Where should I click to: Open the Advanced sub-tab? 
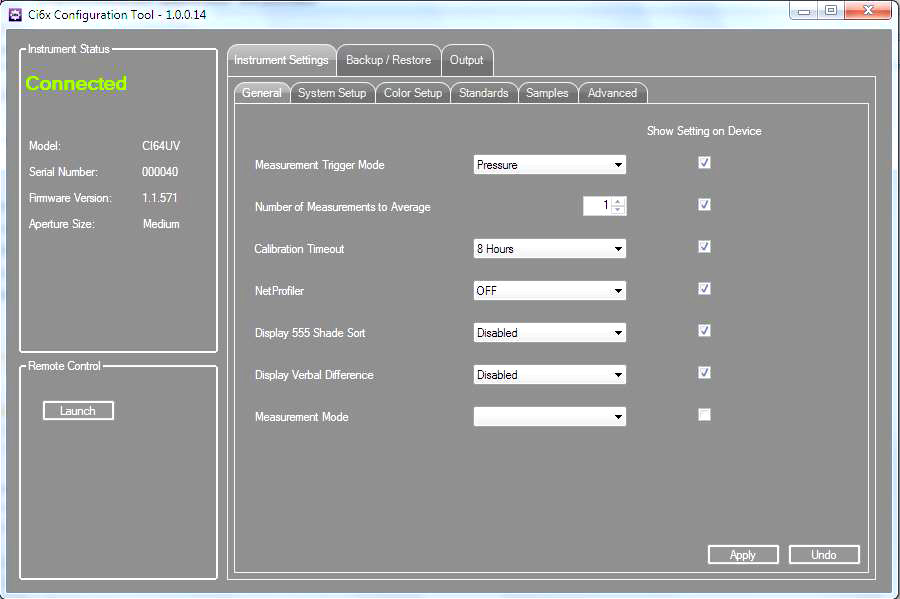[612, 93]
